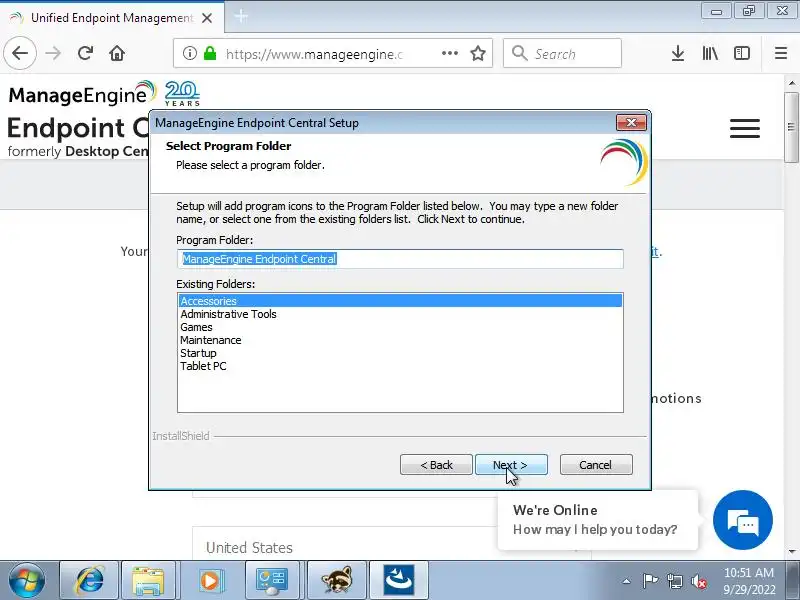Close the Unified Endpoint Management tab
The width and height of the screenshot is (800, 600).
(207, 18)
